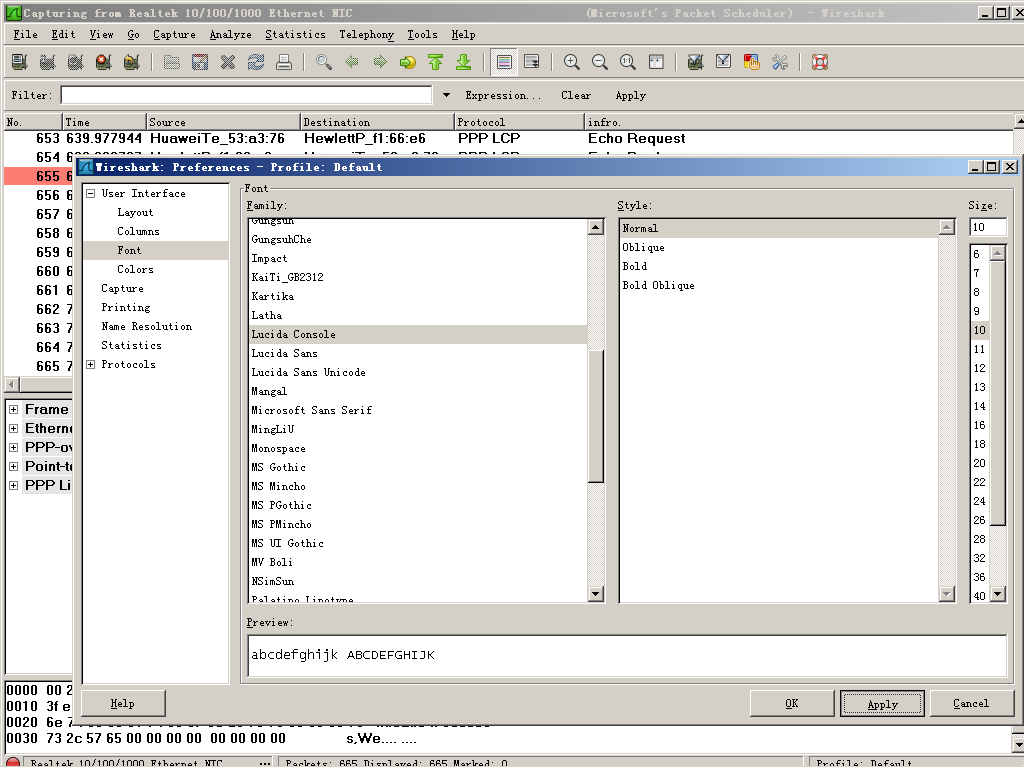Click the Expression... filter button

[x=503, y=95]
